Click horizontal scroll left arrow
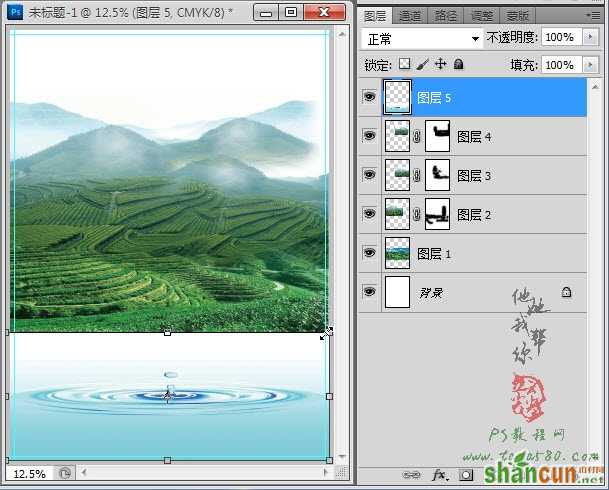This screenshot has width=609, height=490. pos(84,472)
